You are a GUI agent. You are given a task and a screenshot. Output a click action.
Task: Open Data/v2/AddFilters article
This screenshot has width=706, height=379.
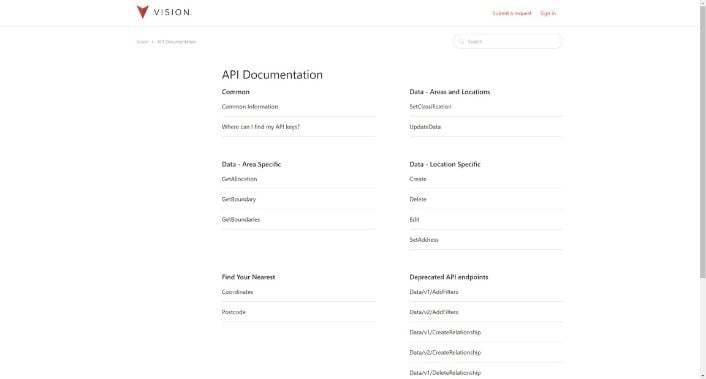pyautogui.click(x=434, y=312)
